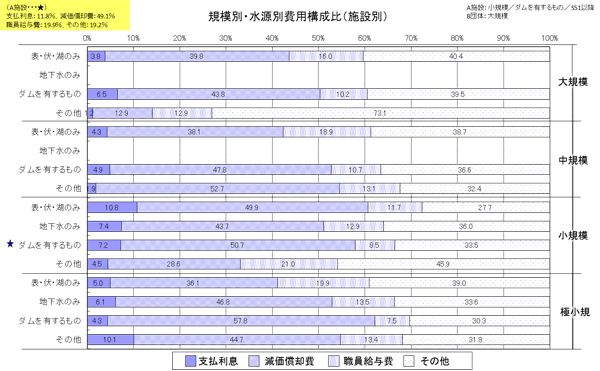Image resolution: width=600 pixels, height=371 pixels.
Task: Click the 職員給与費 legend swatch
Action: 334,361
